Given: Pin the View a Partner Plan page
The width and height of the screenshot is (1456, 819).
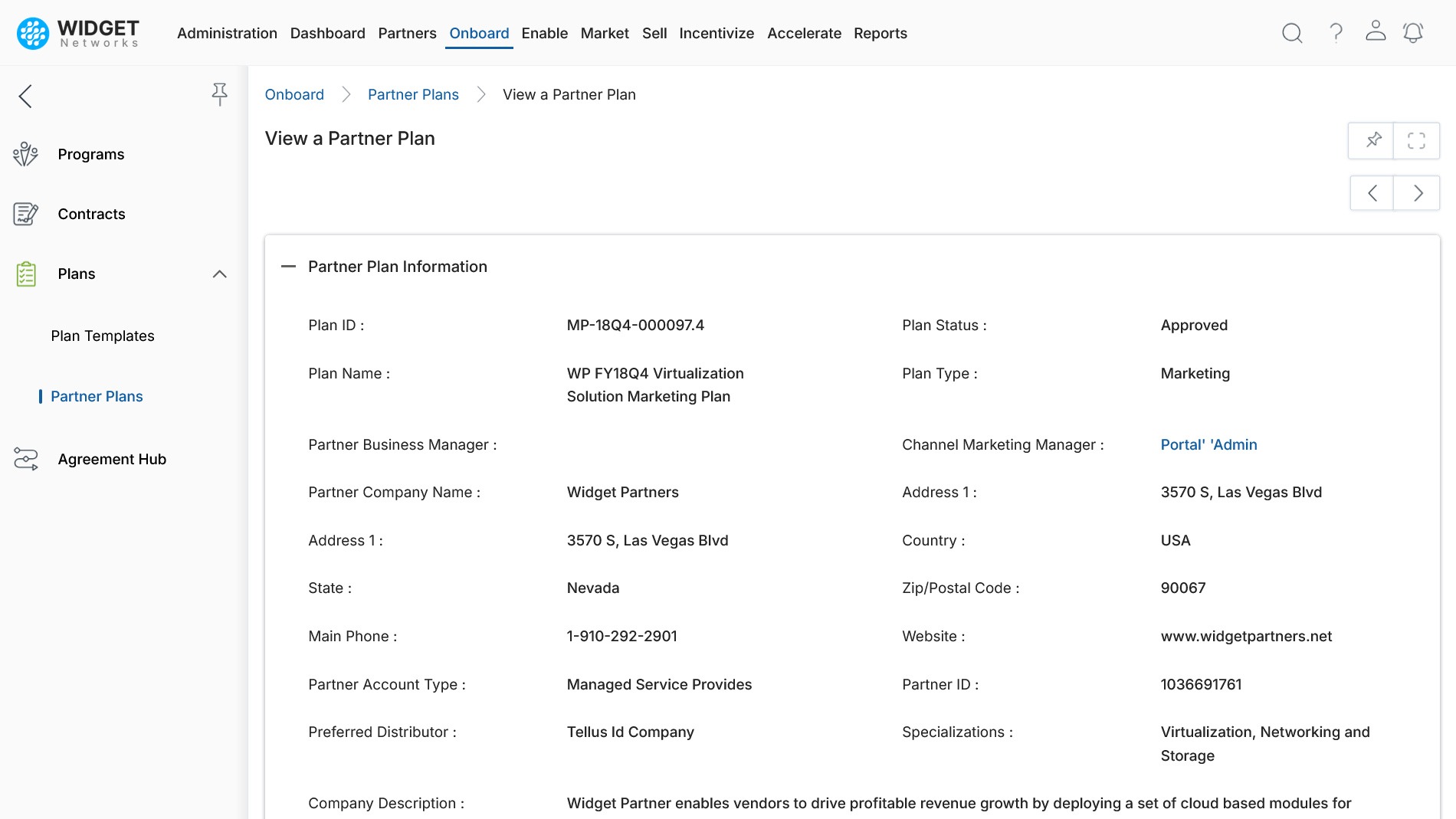Looking at the screenshot, I should point(1372,140).
